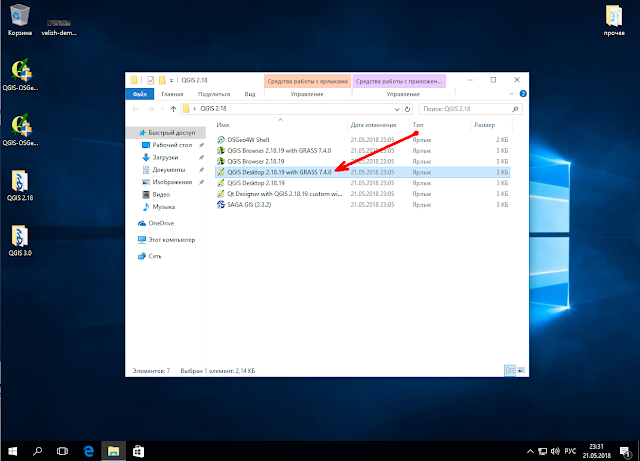Select the lower QGIS-OSGeo installer icon
Screen dimensions: 640x461
click(20, 130)
